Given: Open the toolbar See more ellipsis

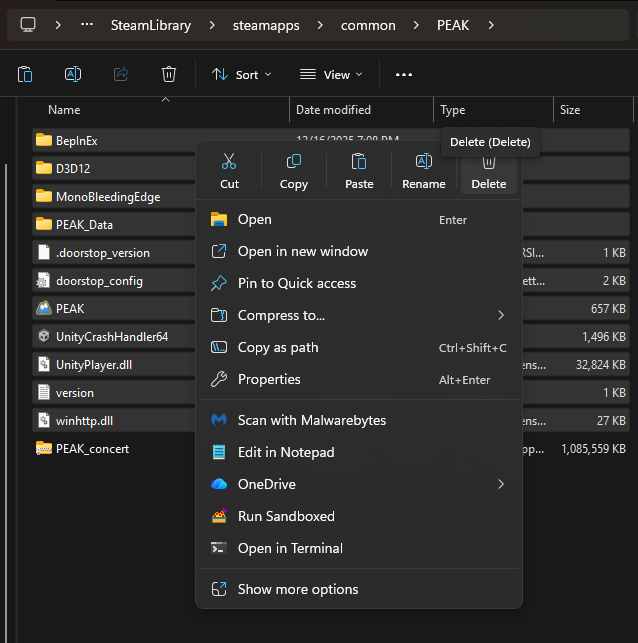Looking at the screenshot, I should pos(404,74).
